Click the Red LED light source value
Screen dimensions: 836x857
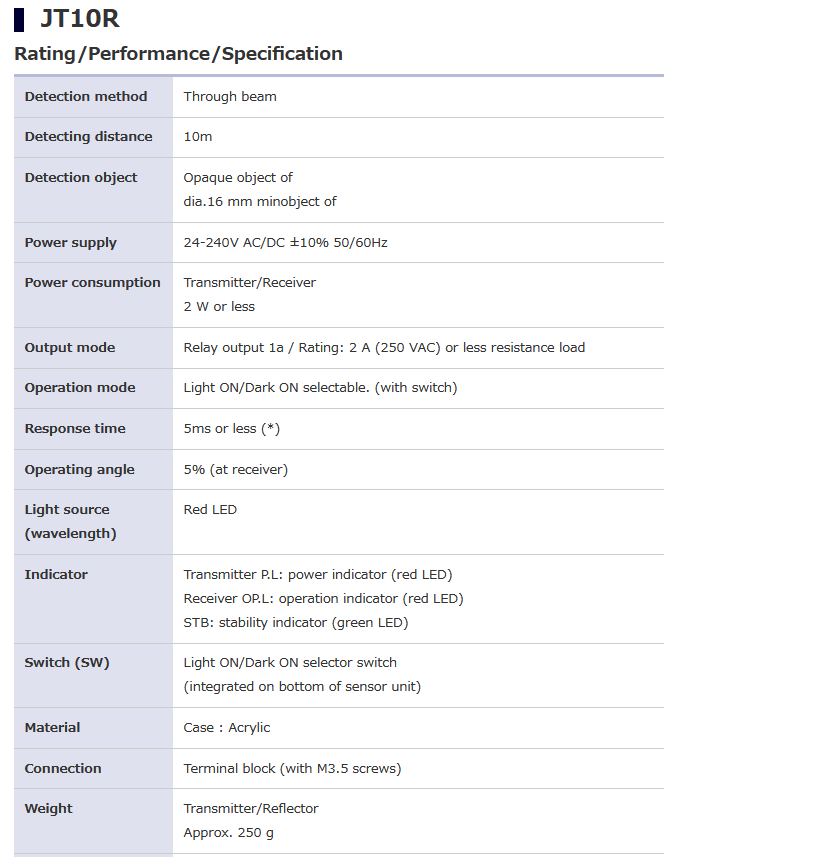(x=210, y=510)
